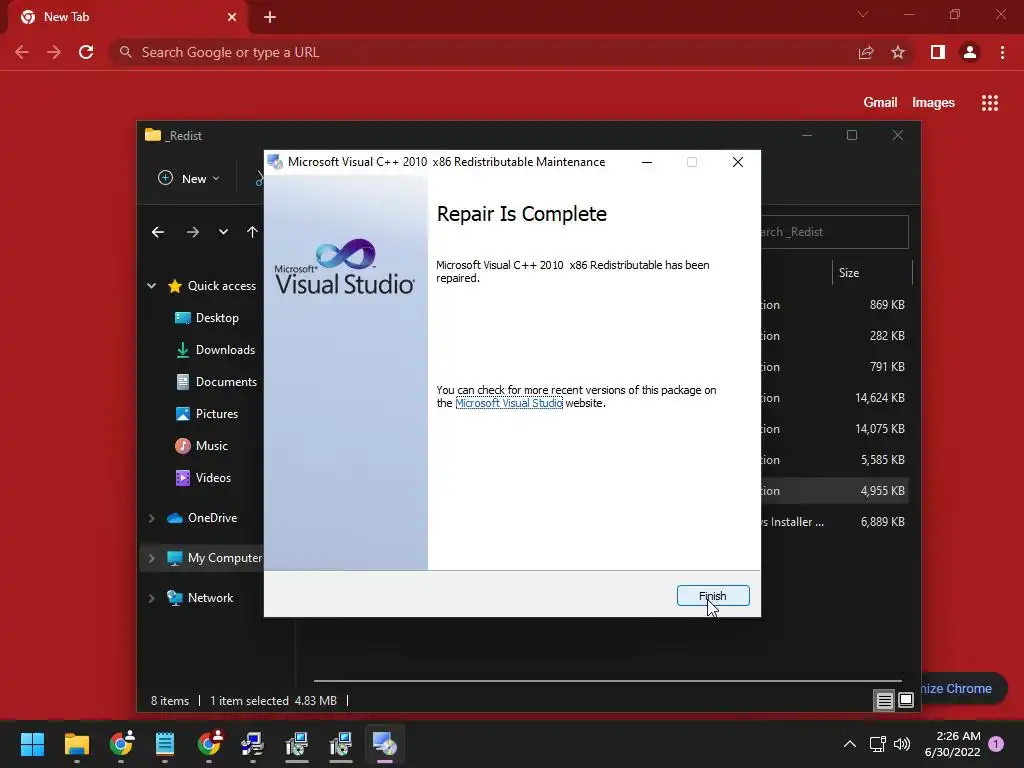Click the Search _Redist input field
The height and width of the screenshot is (768, 1024).
(x=835, y=232)
